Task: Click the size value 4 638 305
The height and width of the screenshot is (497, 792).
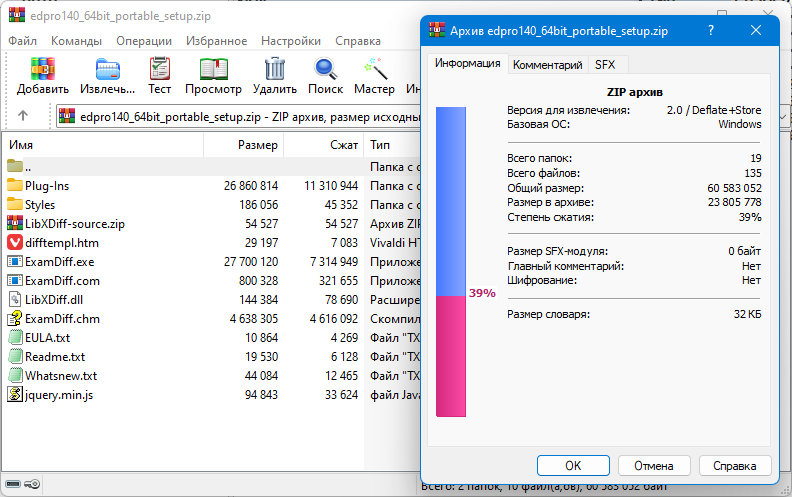Action: 254,319
